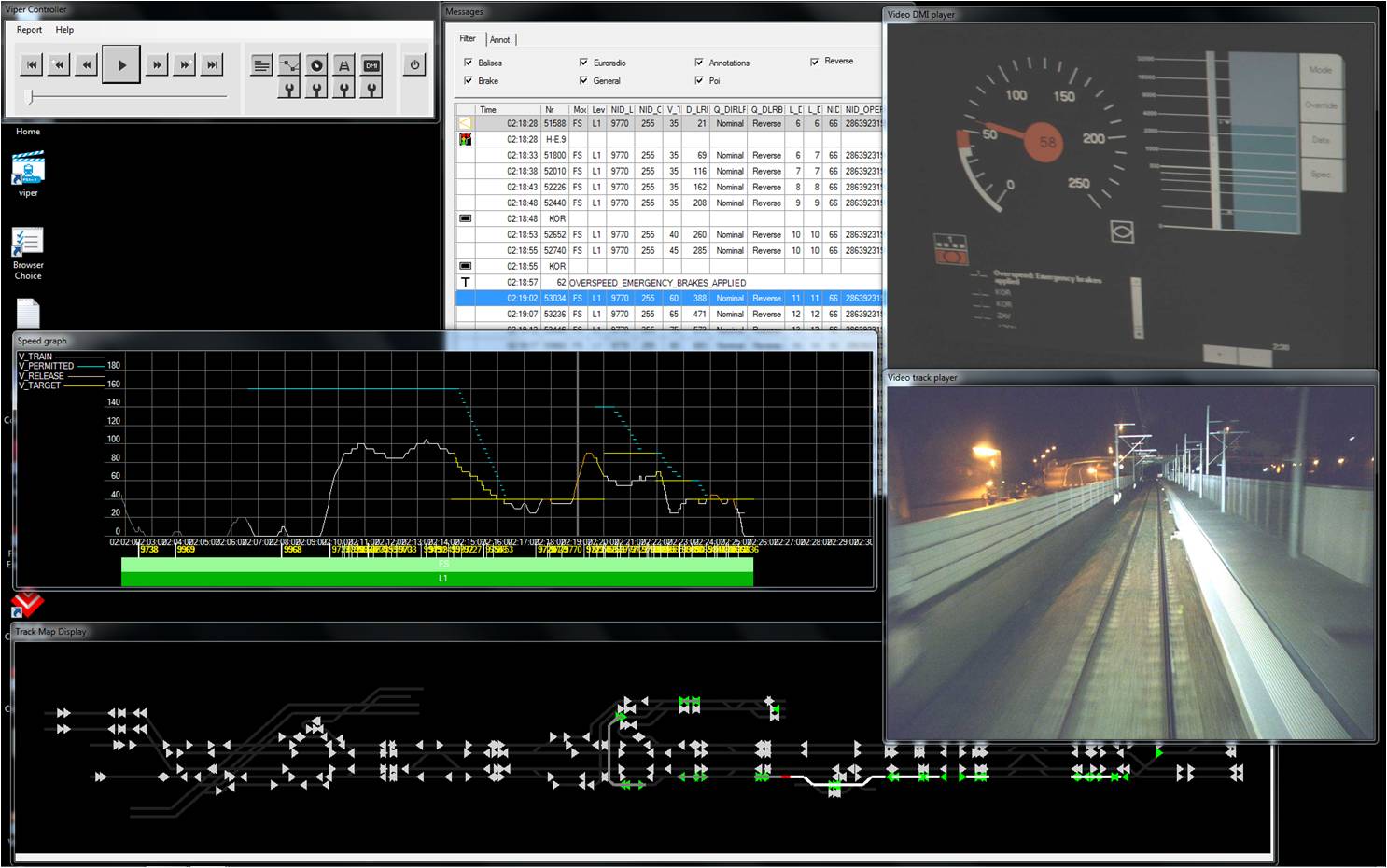Open the speed graph view icon
The height and width of the screenshot is (868, 1387).
tap(289, 65)
